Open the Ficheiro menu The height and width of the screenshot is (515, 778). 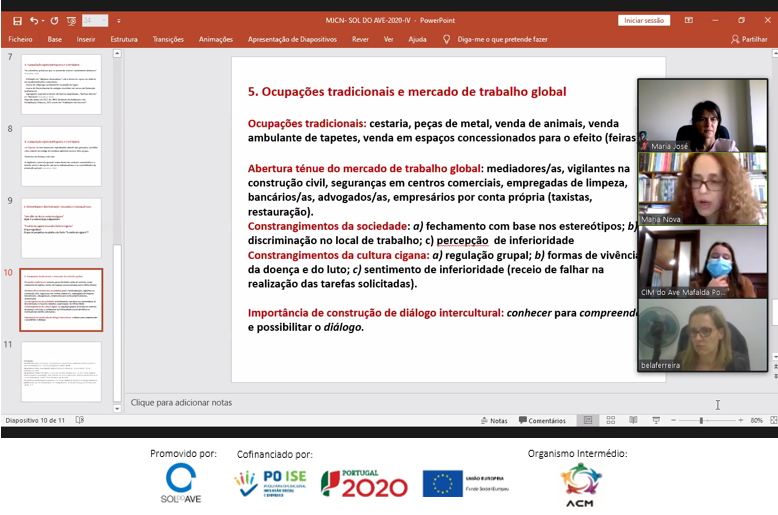(x=20, y=39)
